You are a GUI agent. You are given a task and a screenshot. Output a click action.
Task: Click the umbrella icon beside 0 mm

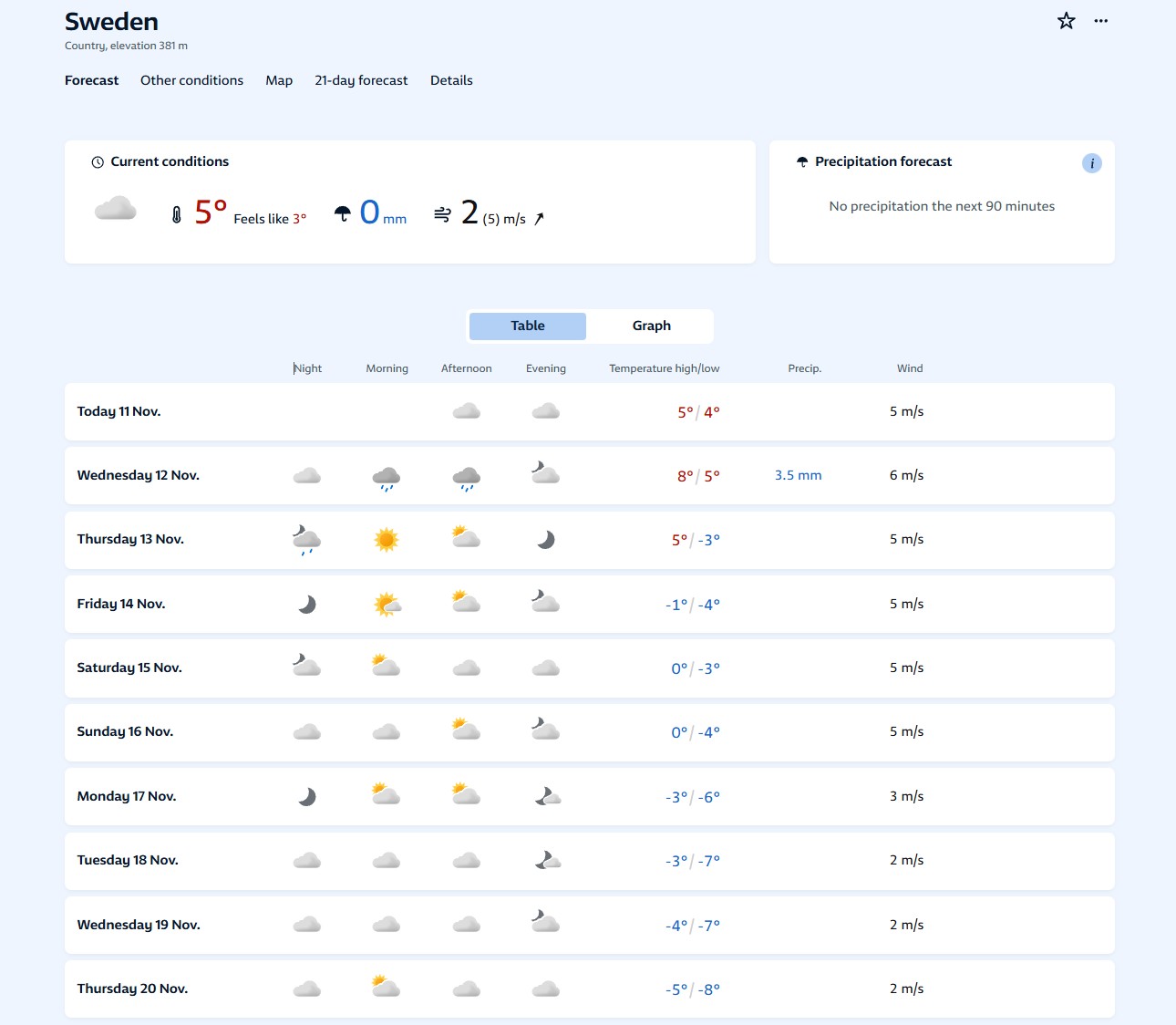coord(343,213)
